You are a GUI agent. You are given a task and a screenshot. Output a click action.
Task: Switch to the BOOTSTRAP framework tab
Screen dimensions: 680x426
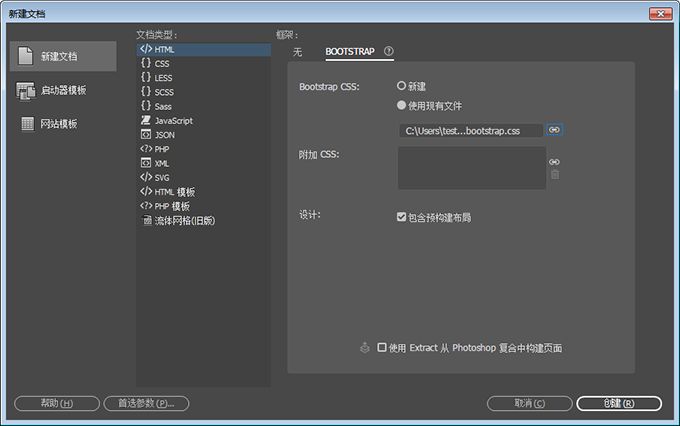[350, 52]
